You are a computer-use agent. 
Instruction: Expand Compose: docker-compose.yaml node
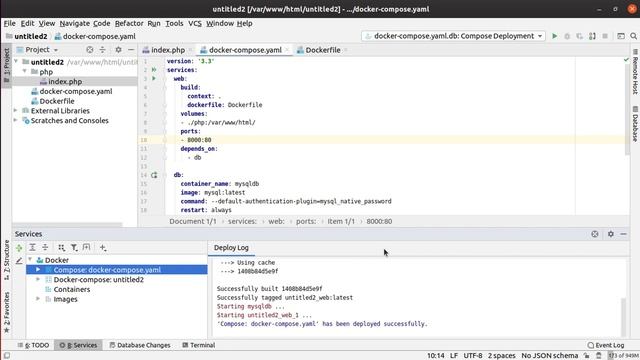click(x=38, y=270)
